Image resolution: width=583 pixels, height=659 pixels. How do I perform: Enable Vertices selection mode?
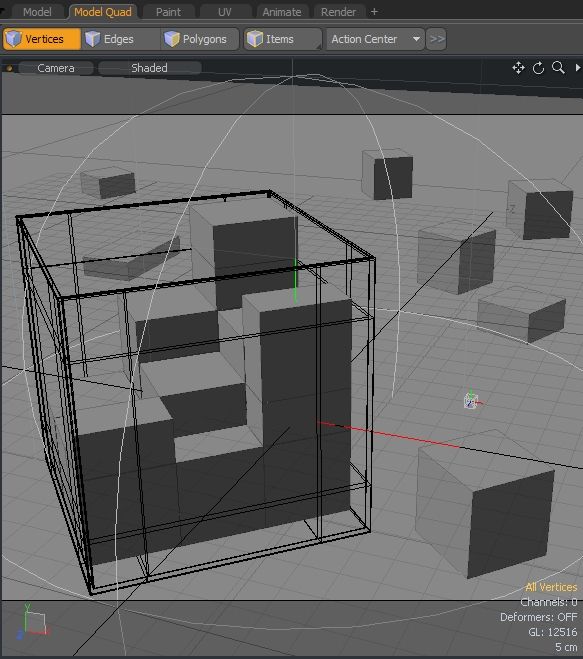(42, 39)
